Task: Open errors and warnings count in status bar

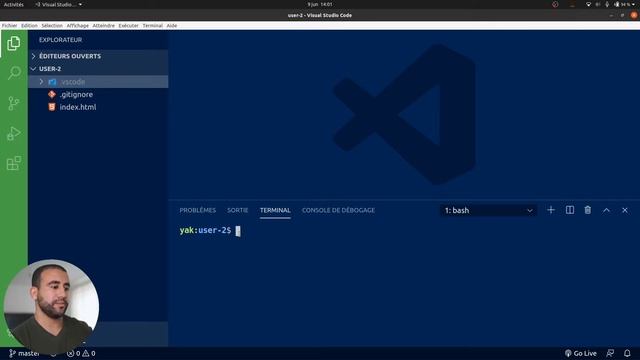Action: tap(81, 353)
